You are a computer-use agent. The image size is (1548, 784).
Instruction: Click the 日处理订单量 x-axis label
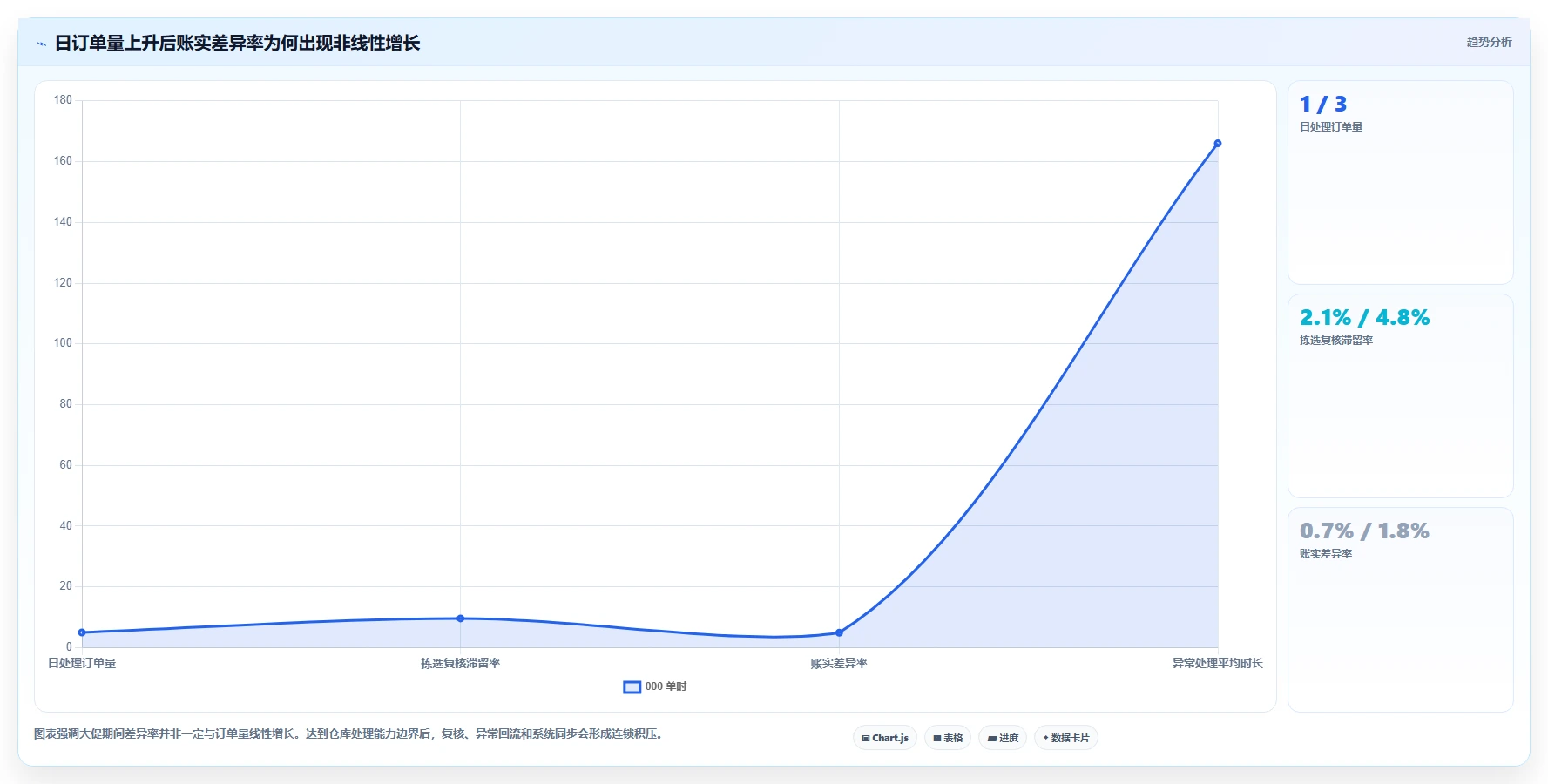click(x=82, y=663)
